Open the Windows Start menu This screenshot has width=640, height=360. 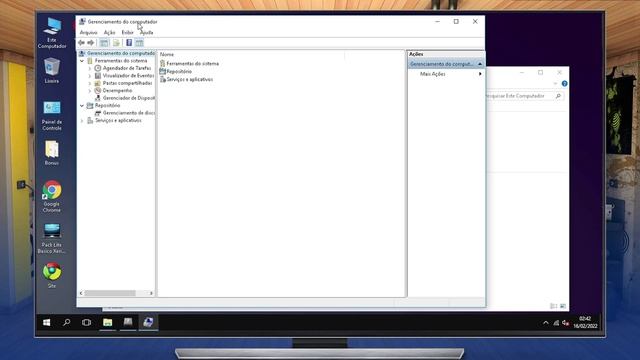pos(47,322)
